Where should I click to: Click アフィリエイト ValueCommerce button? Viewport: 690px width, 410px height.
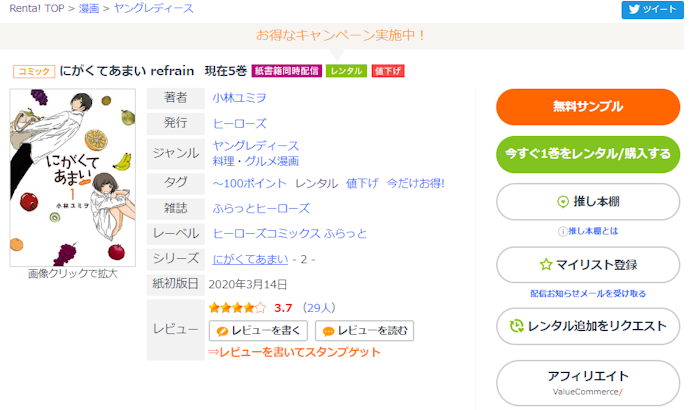(588, 382)
